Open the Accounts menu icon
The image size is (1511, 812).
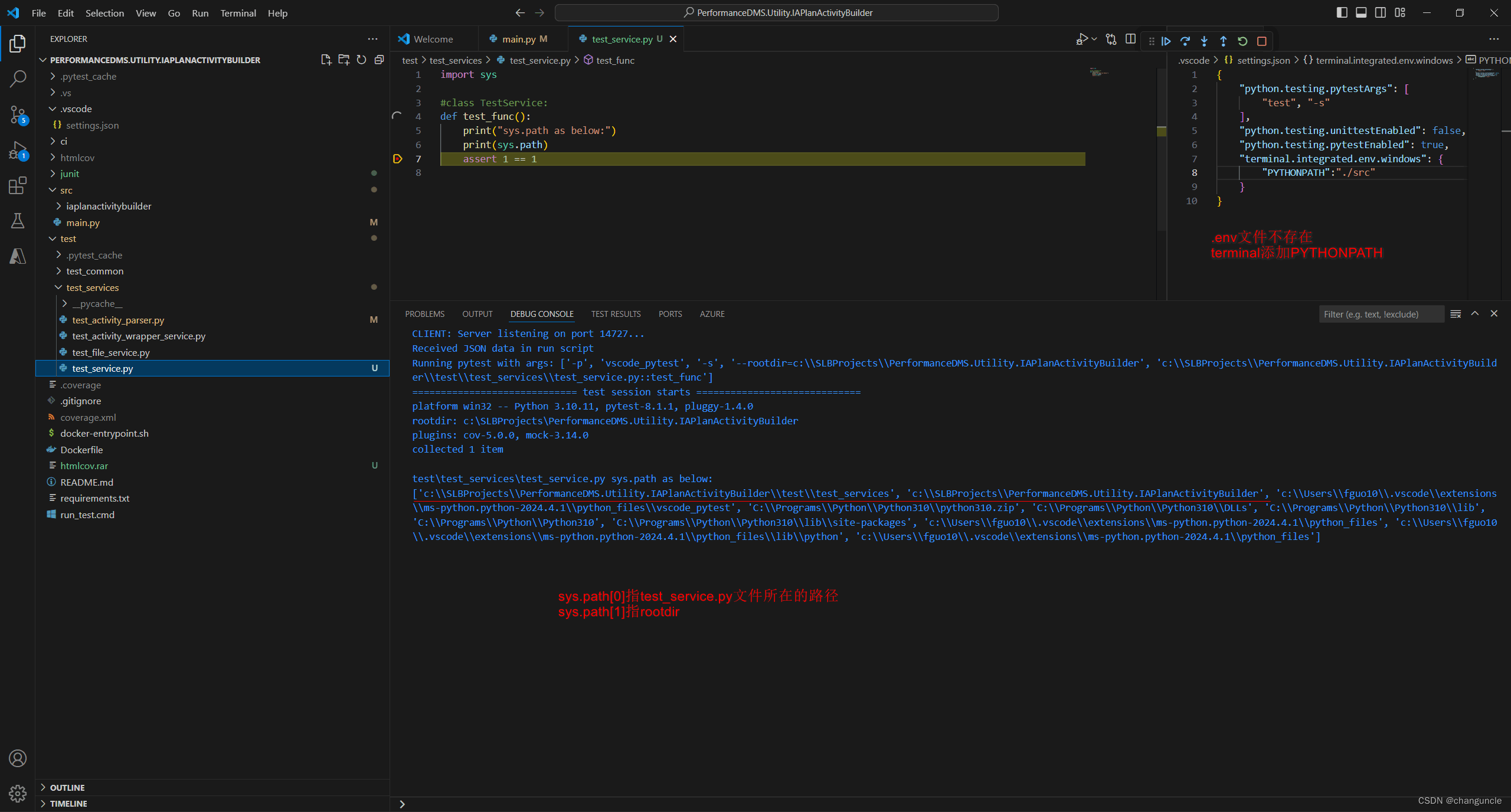click(x=18, y=758)
